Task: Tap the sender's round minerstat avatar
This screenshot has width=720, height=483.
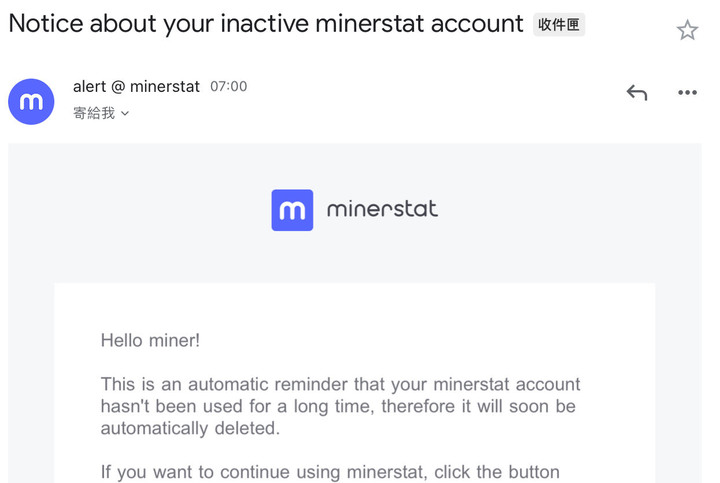Action: point(31,101)
